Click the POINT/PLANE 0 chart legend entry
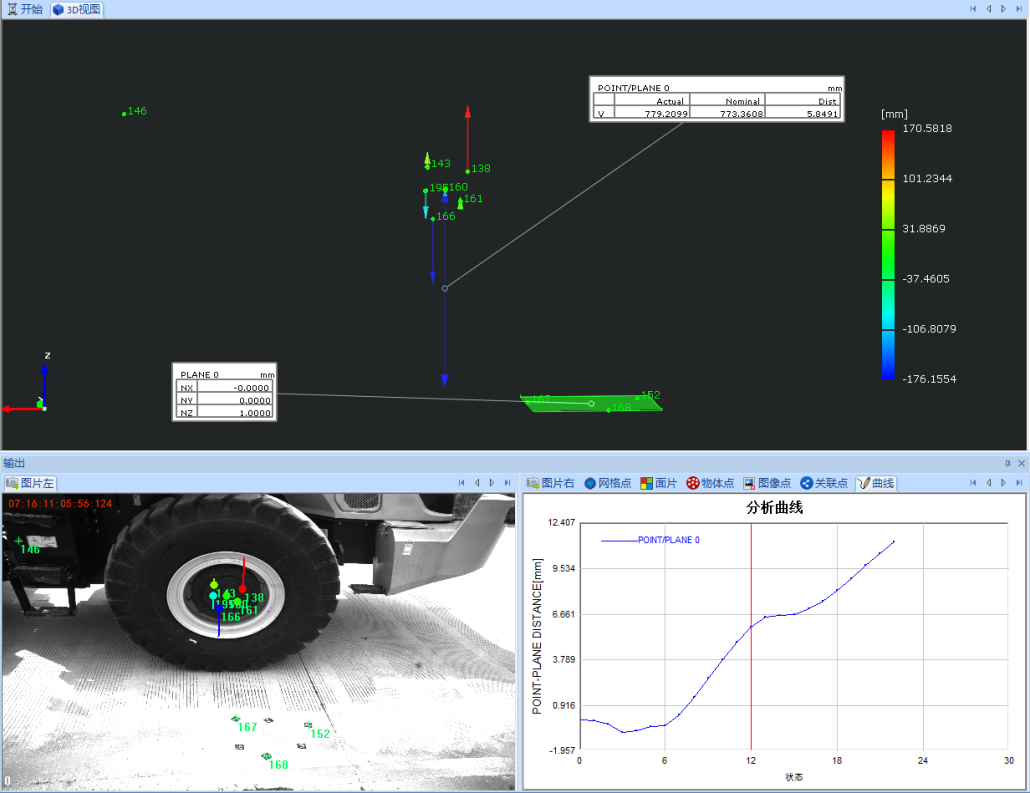The image size is (1030, 793). pyautogui.click(x=650, y=540)
